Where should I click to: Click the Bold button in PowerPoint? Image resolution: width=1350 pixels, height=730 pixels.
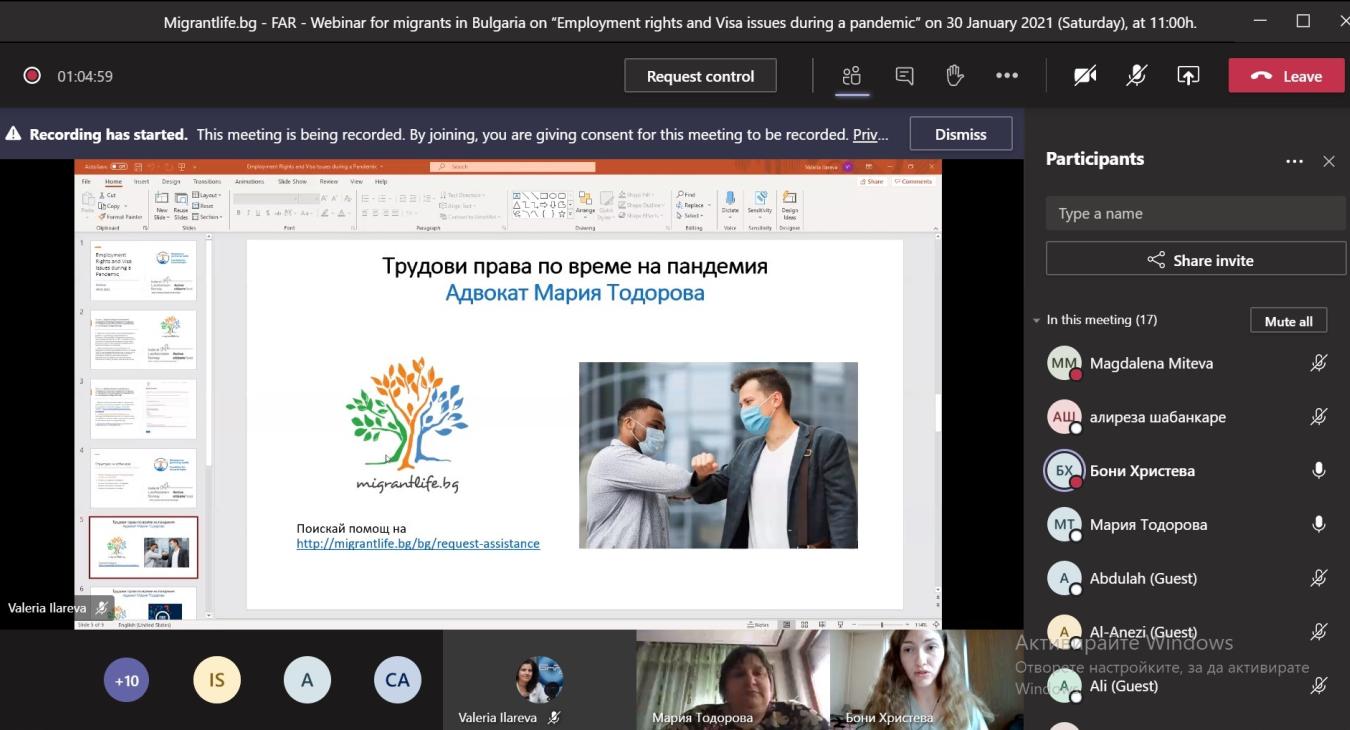[239, 213]
